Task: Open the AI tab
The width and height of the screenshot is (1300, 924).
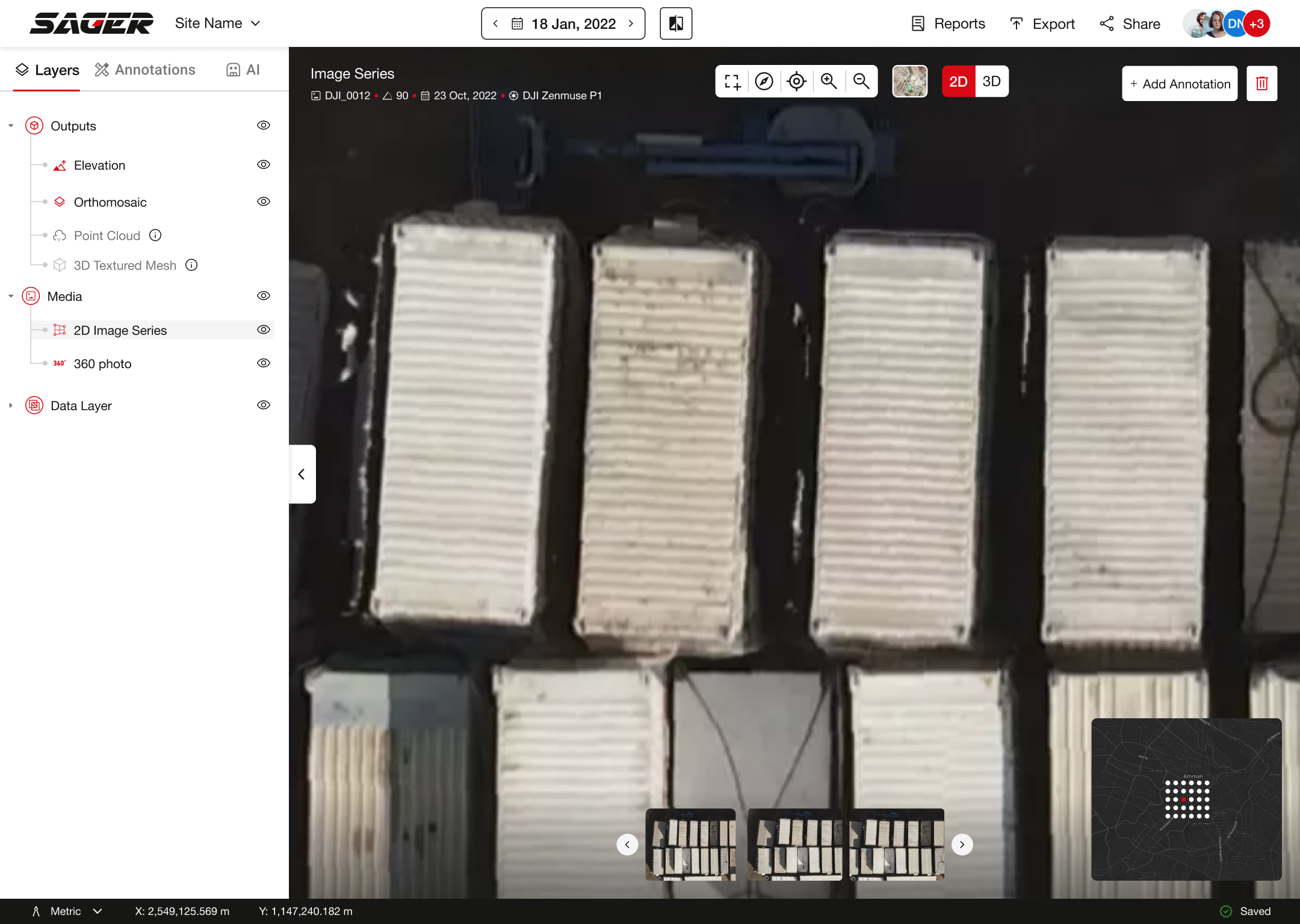Action: pyautogui.click(x=243, y=70)
